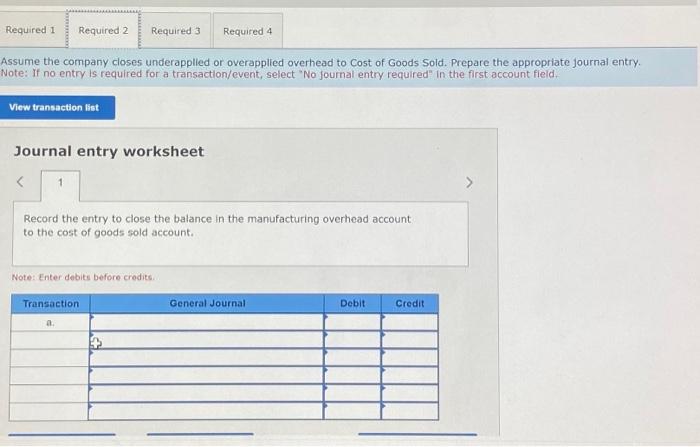Go to the Required 4 tab
This screenshot has width=700, height=447.
[x=248, y=31]
